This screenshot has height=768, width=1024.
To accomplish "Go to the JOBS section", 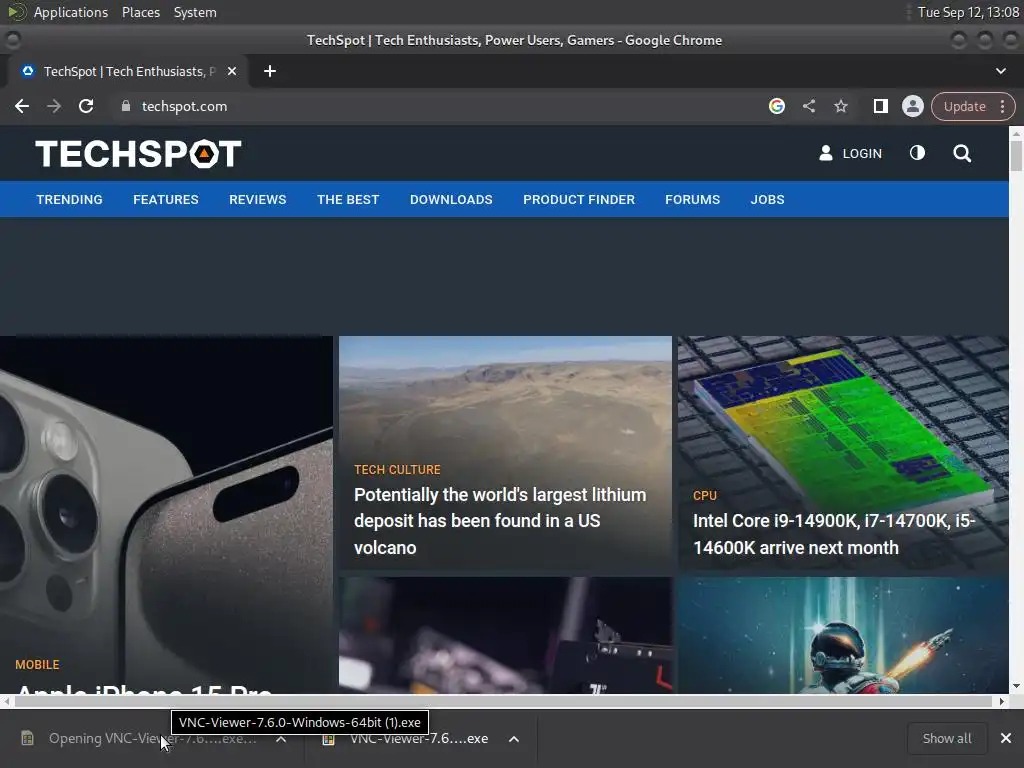I will pyautogui.click(x=767, y=200).
